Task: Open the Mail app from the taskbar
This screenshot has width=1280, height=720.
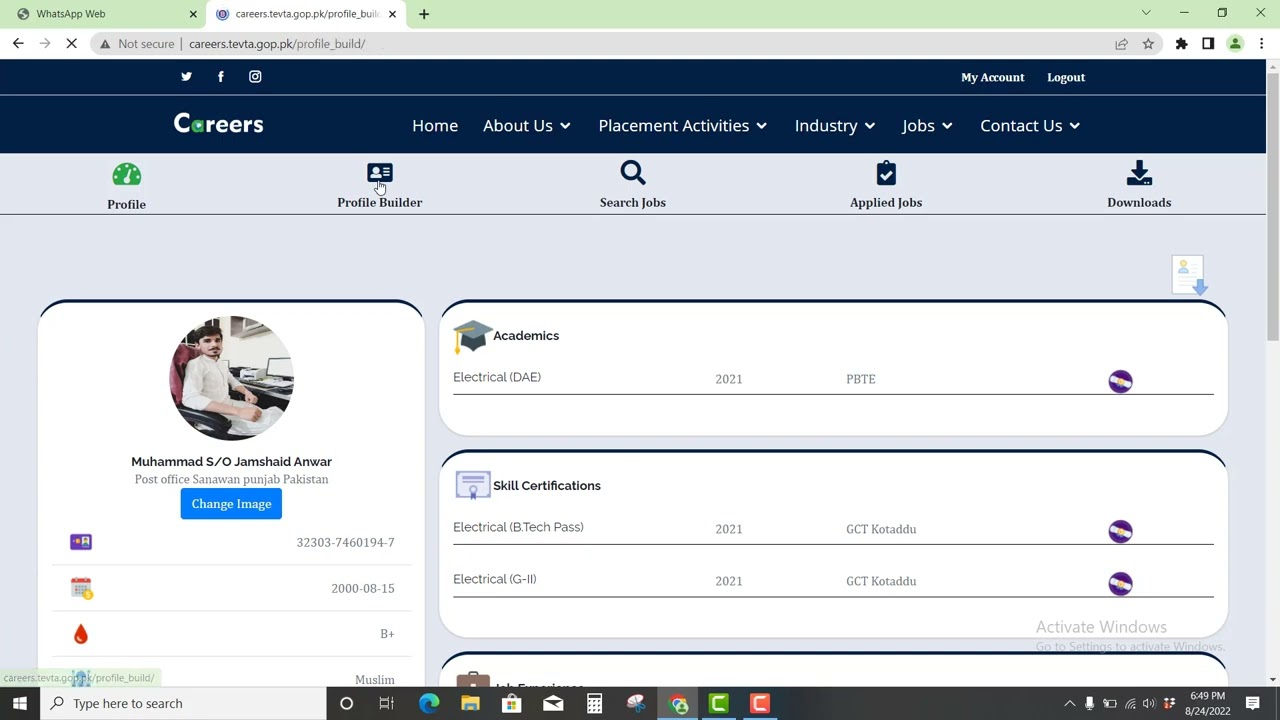Action: (553, 704)
